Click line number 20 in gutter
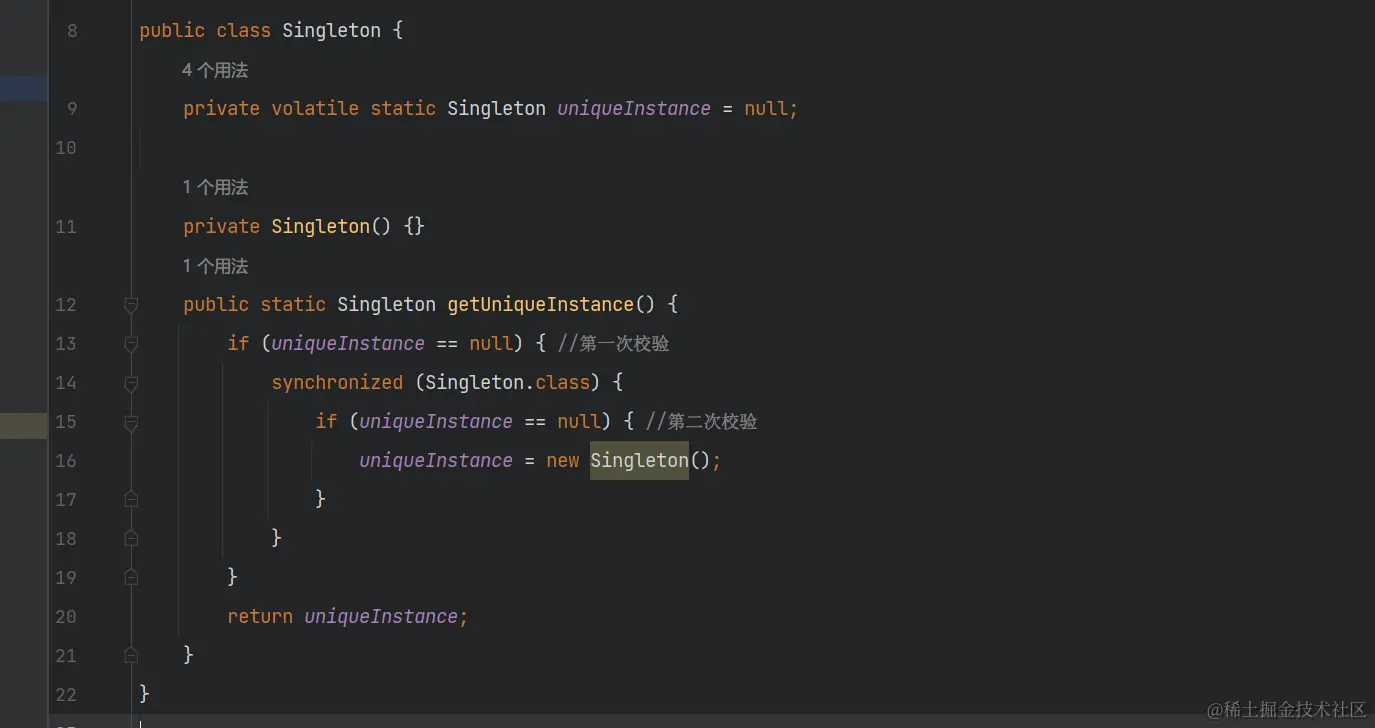Screen dimensions: 1375x728 (x=66, y=617)
